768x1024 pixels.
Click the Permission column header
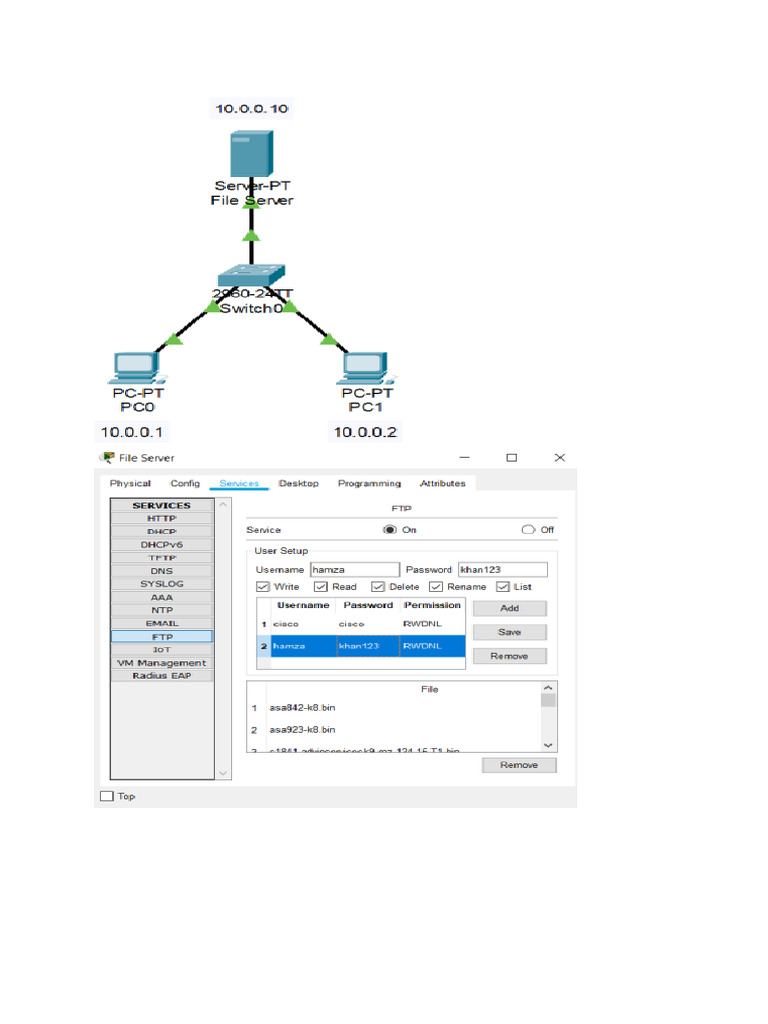point(432,605)
